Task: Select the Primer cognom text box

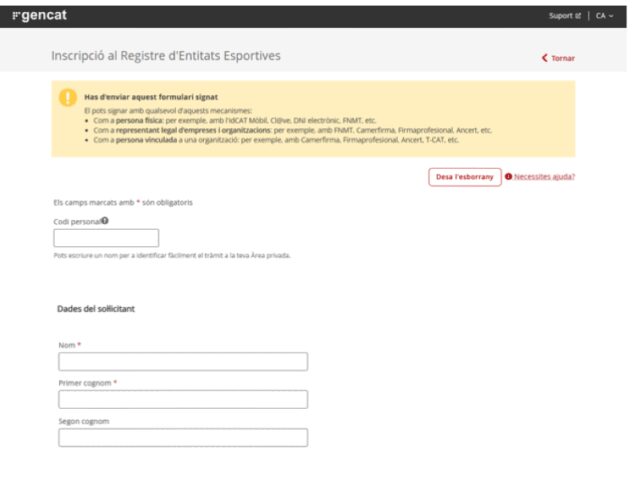Action: [x=183, y=400]
